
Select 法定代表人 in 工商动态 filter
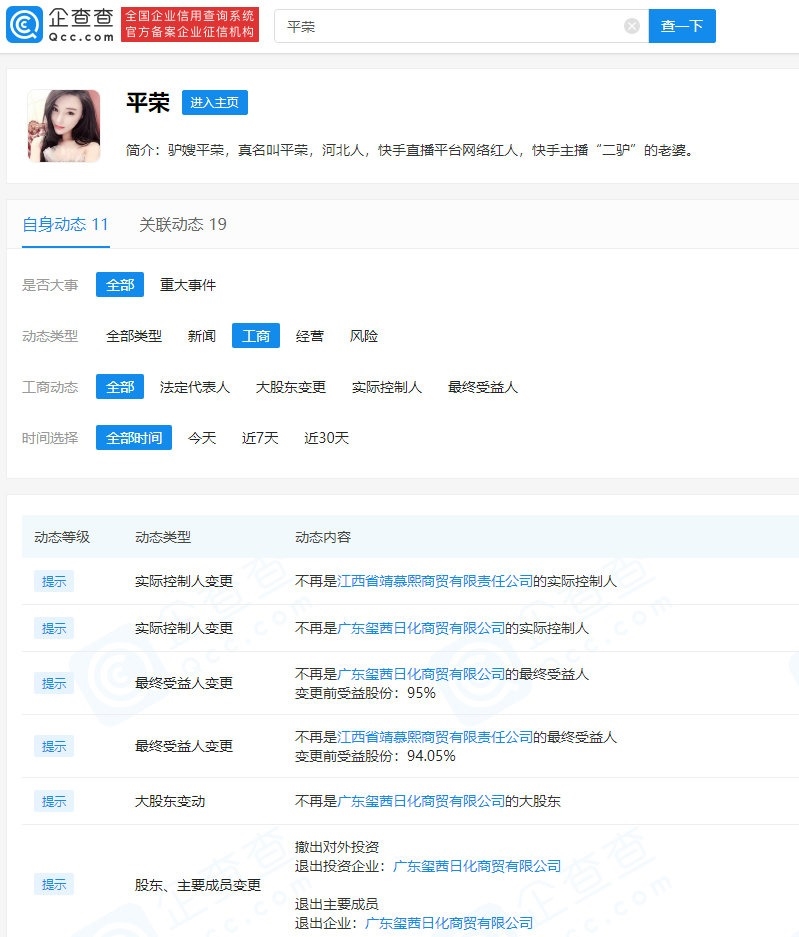[195, 387]
